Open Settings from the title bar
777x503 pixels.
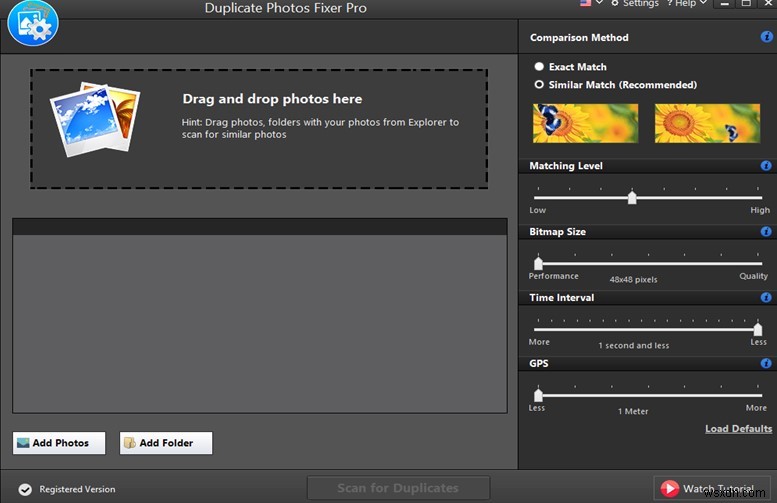click(635, 3)
